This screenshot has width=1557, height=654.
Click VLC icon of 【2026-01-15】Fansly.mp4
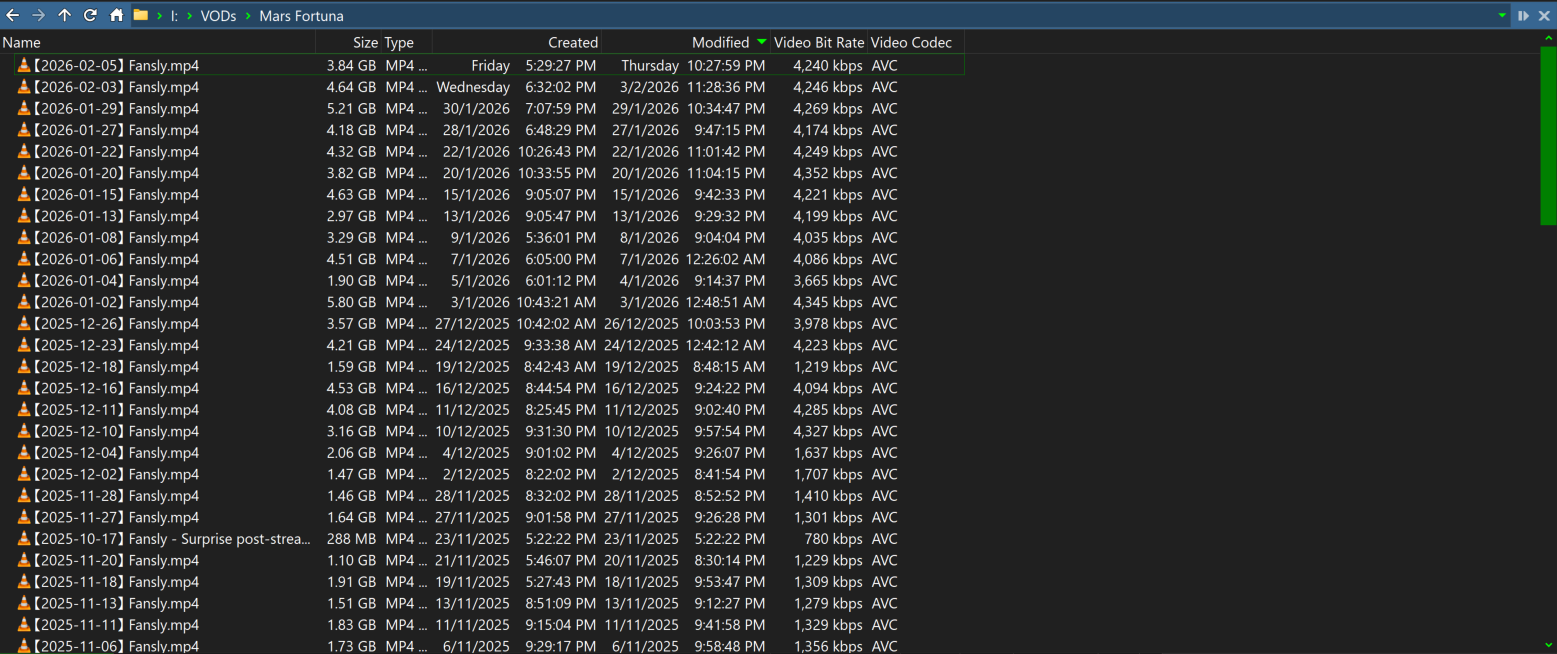pyautogui.click(x=24, y=194)
